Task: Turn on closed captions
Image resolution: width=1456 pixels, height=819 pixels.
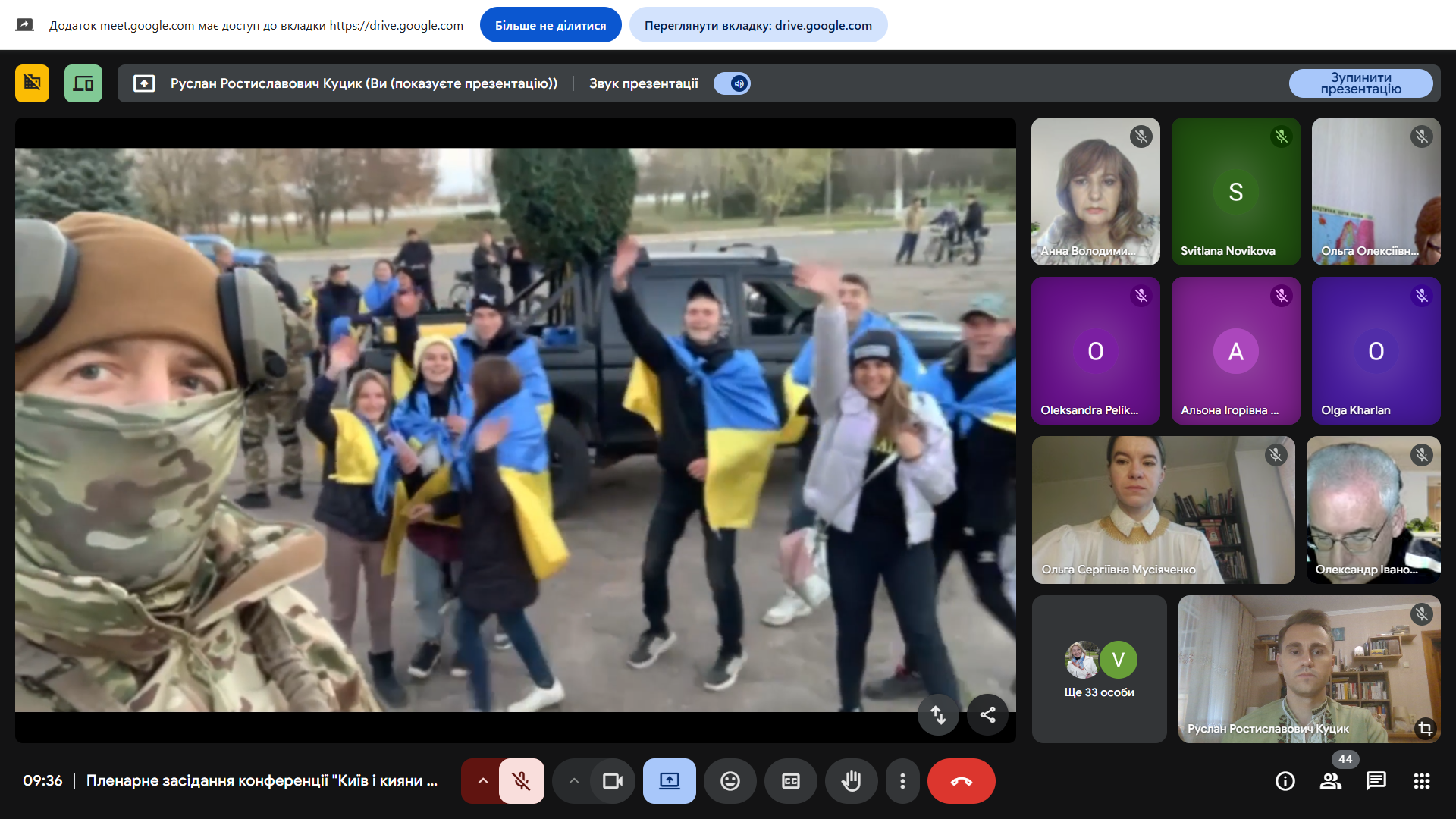Action: (x=790, y=781)
